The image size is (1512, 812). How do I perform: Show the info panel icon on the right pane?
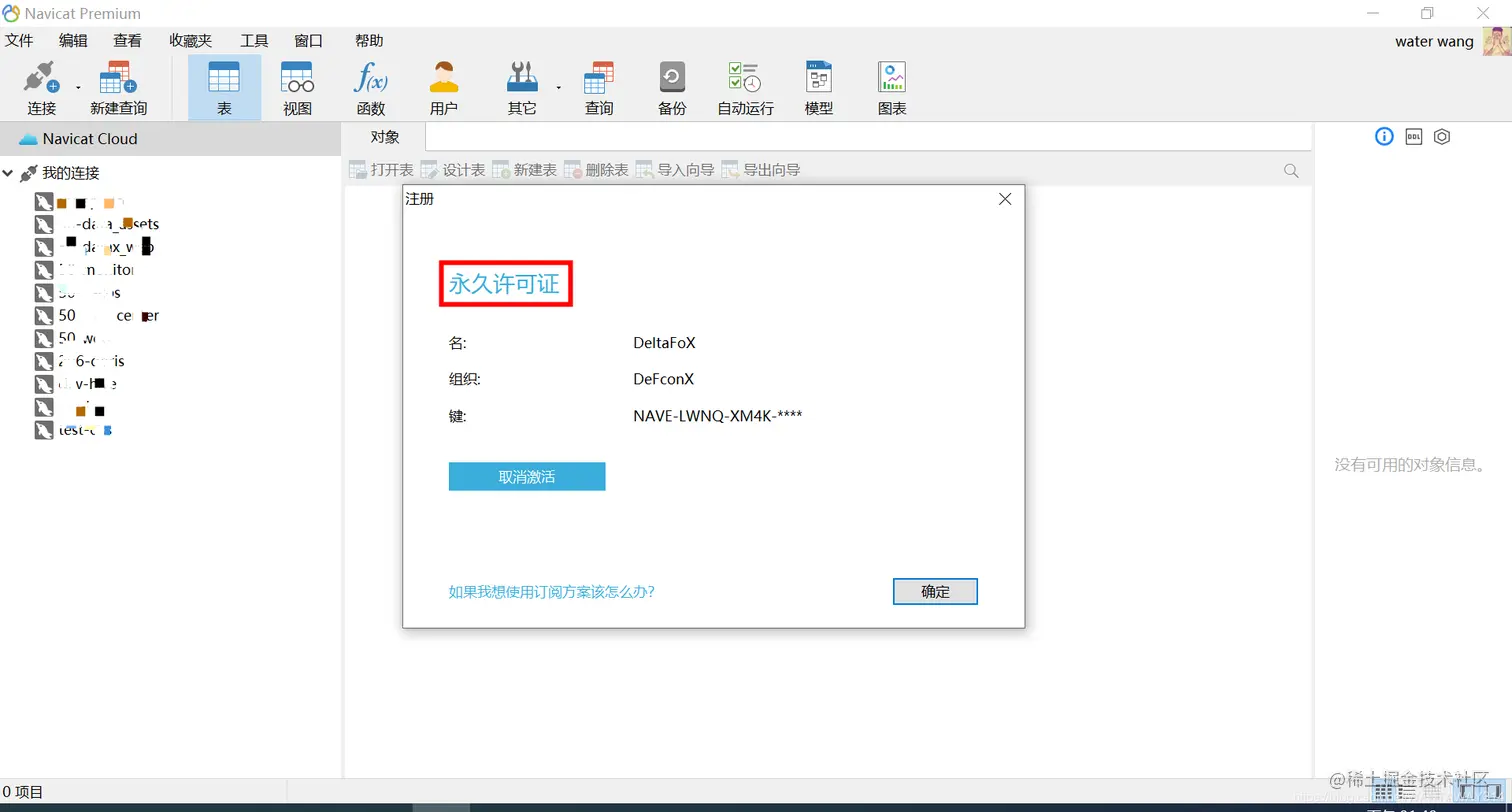[x=1384, y=137]
